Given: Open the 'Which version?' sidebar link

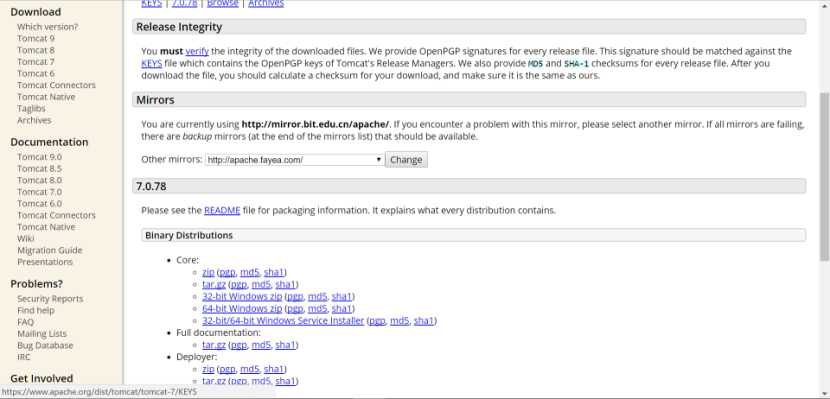Looking at the screenshot, I should tap(47, 26).
